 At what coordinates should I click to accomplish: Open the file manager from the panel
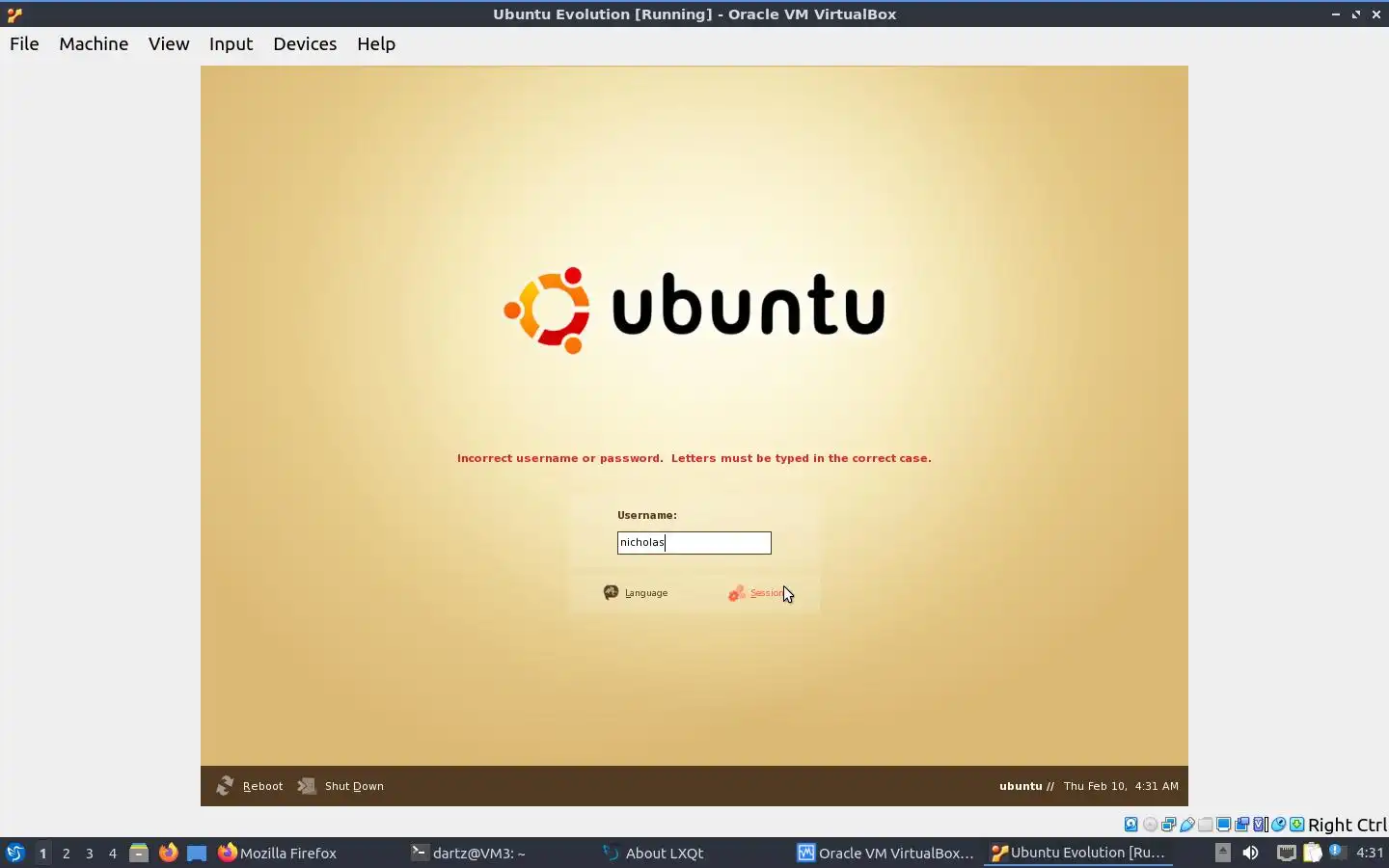tap(139, 853)
